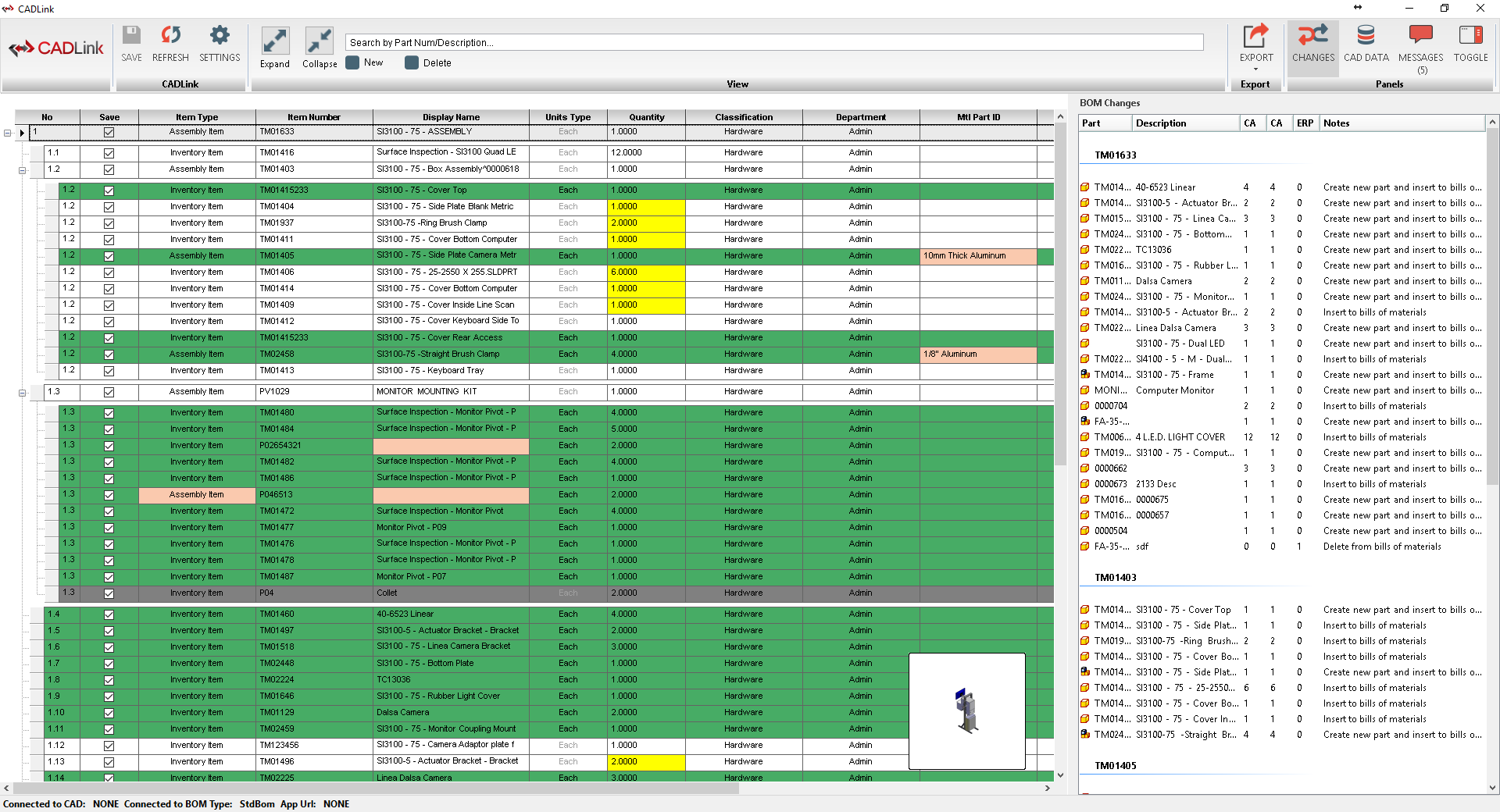Toggle Save checkbox for P04 Collet row
This screenshot has height=812, width=1500.
(109, 593)
